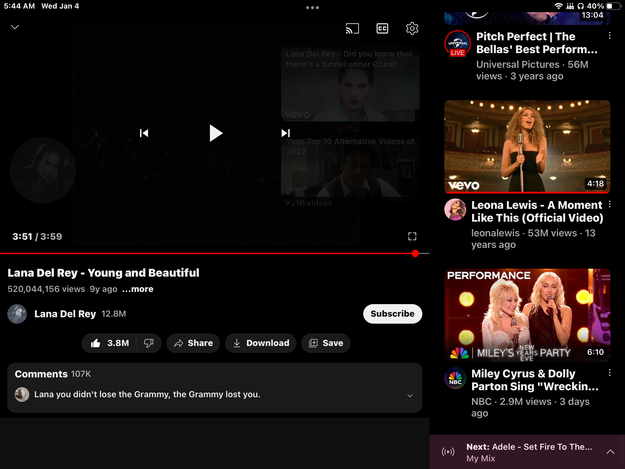The width and height of the screenshot is (625, 469).
Task: Subscribe to Lana Del Rey
Action: [x=392, y=314]
